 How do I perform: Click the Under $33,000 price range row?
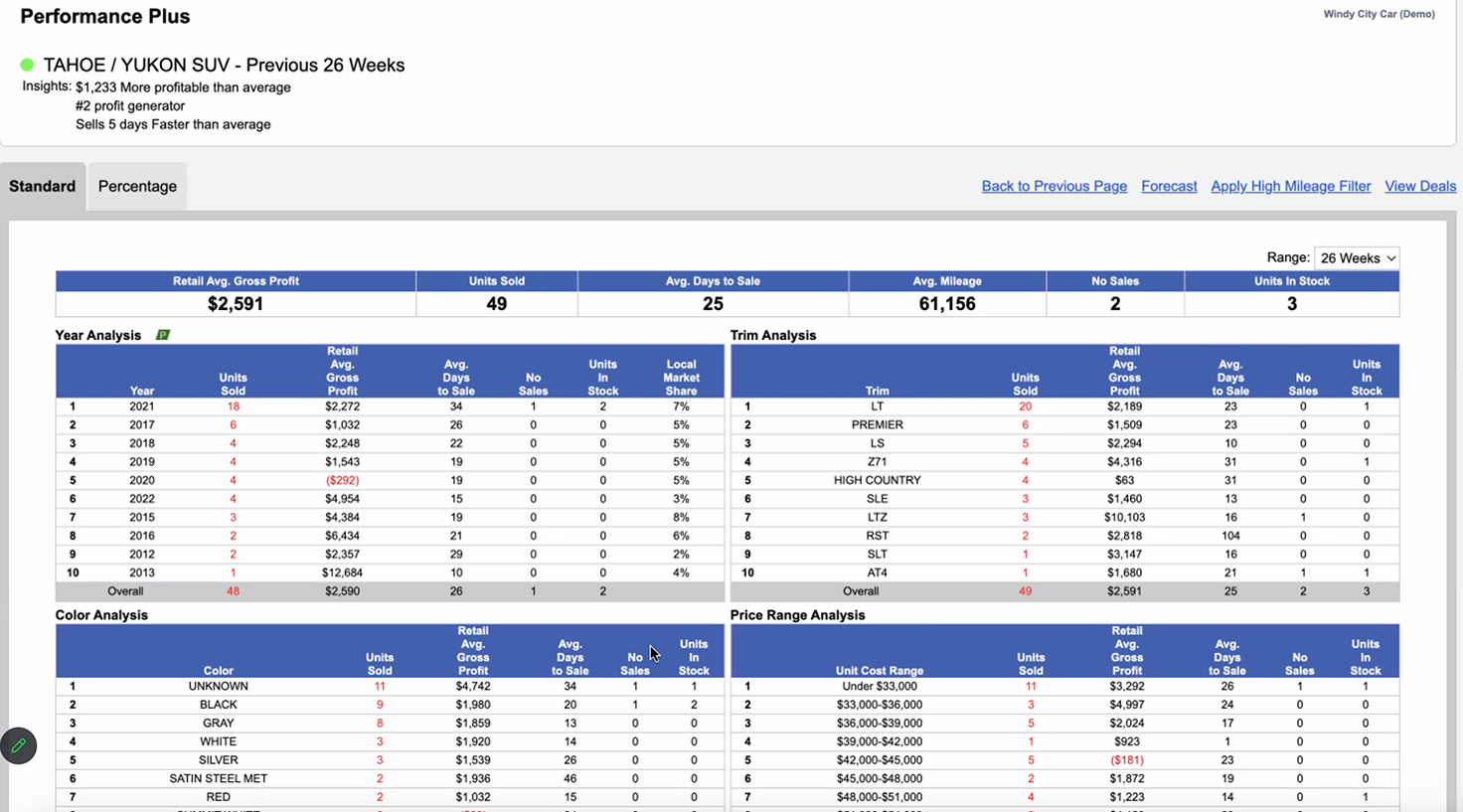pos(944,686)
